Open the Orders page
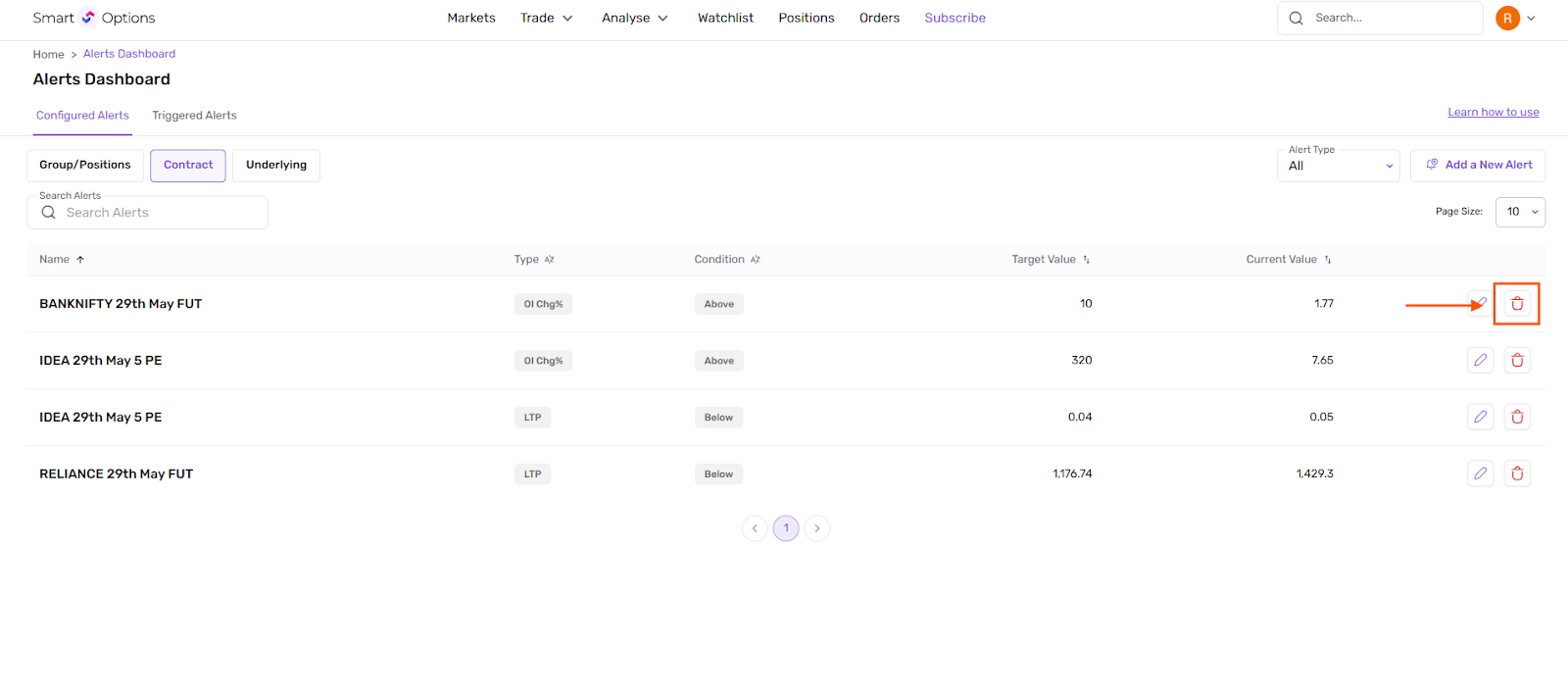The height and width of the screenshot is (696, 1568). (x=879, y=18)
